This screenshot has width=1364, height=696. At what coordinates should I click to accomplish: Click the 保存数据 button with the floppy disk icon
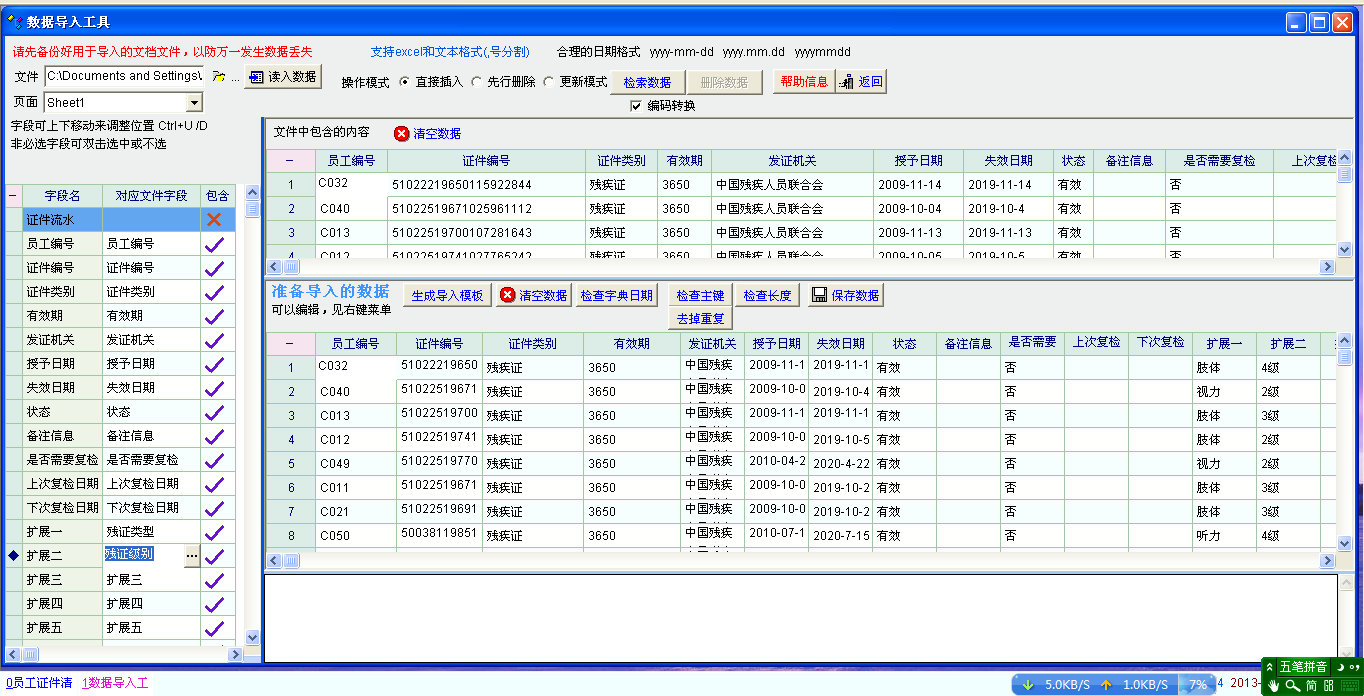point(846,295)
